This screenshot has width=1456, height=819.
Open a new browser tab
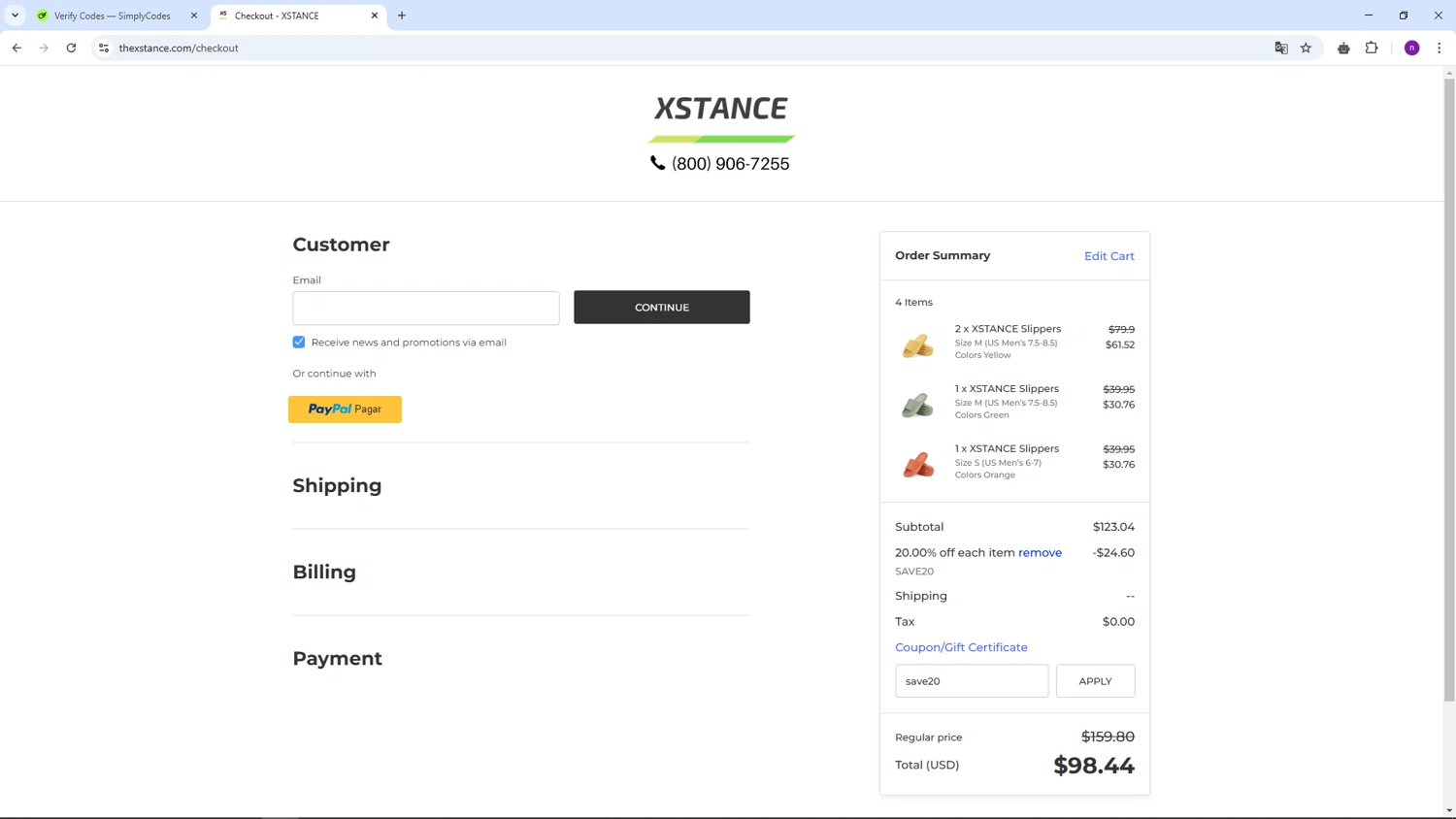(402, 16)
